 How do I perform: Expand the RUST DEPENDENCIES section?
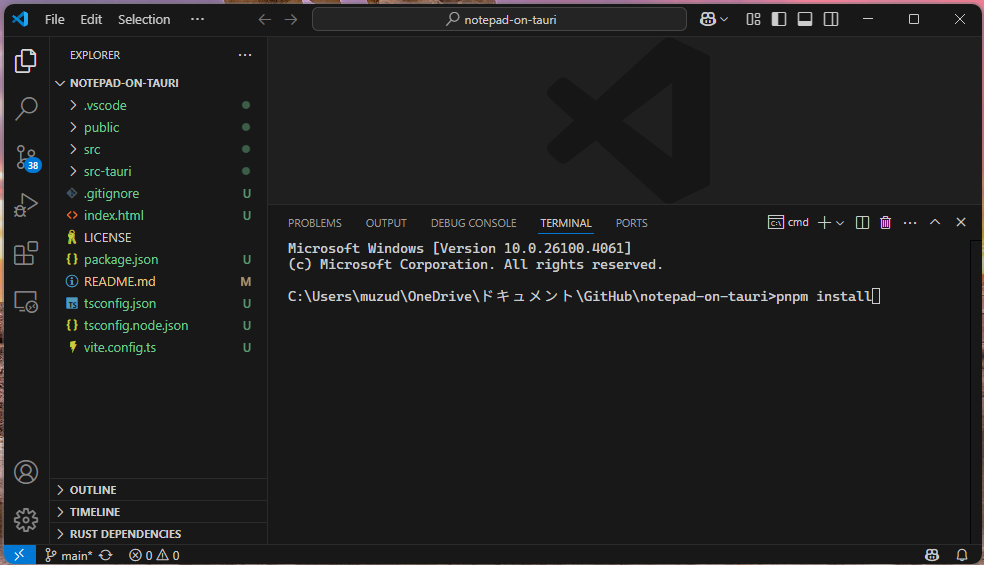158,534
